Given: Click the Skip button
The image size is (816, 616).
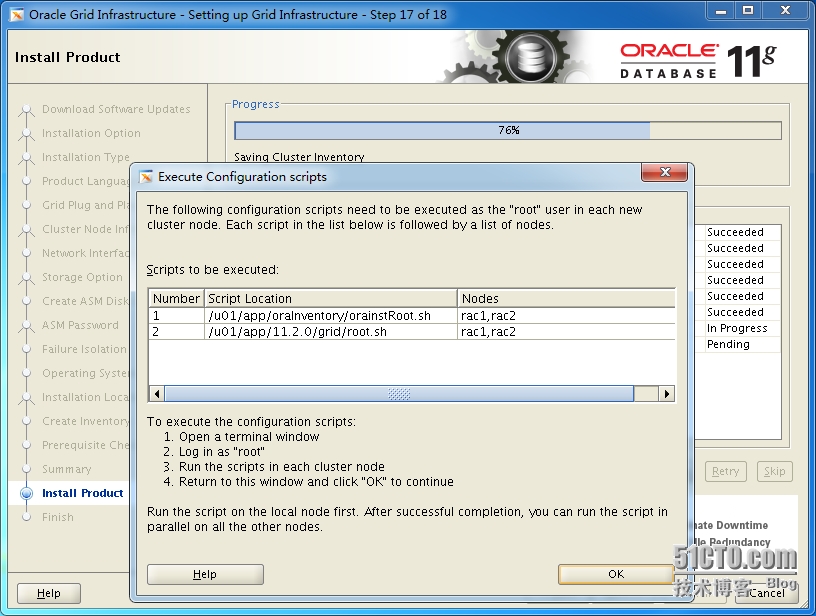Looking at the screenshot, I should click(x=774, y=471).
